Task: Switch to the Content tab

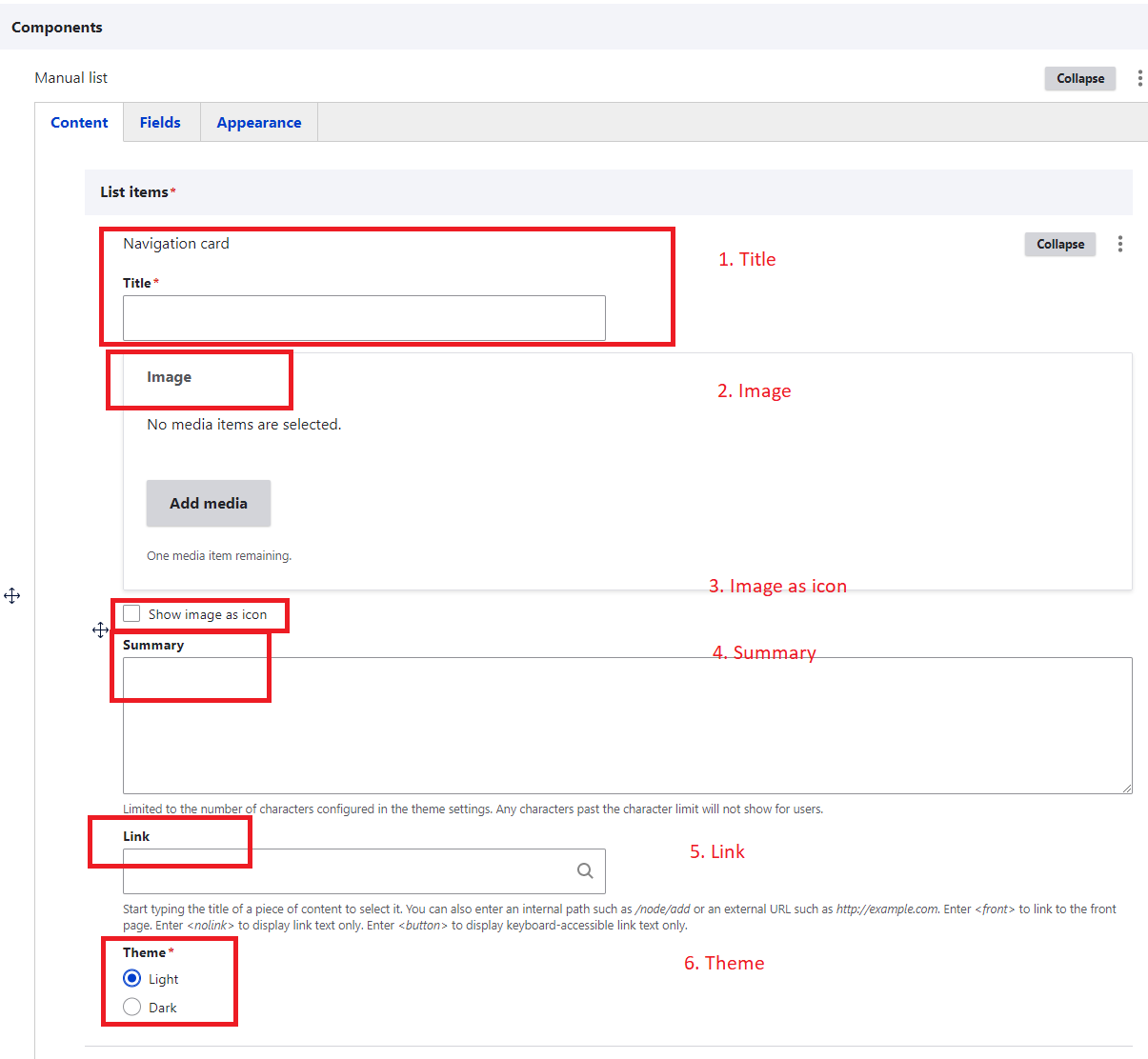Action: pyautogui.click(x=79, y=123)
